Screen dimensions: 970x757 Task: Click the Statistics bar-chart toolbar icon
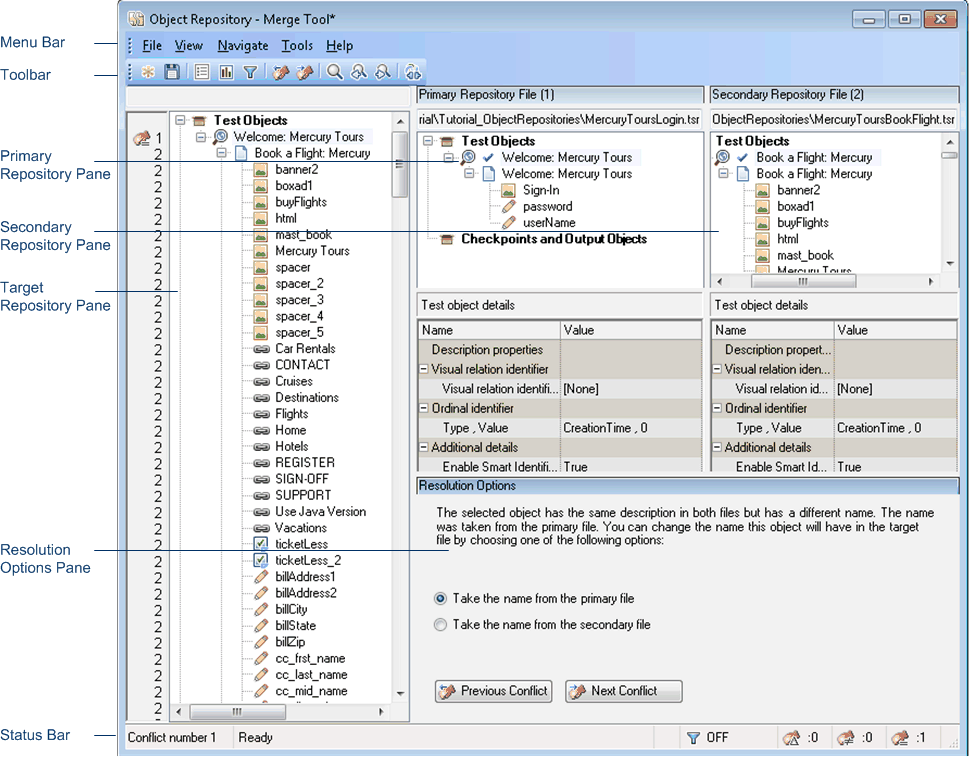227,71
